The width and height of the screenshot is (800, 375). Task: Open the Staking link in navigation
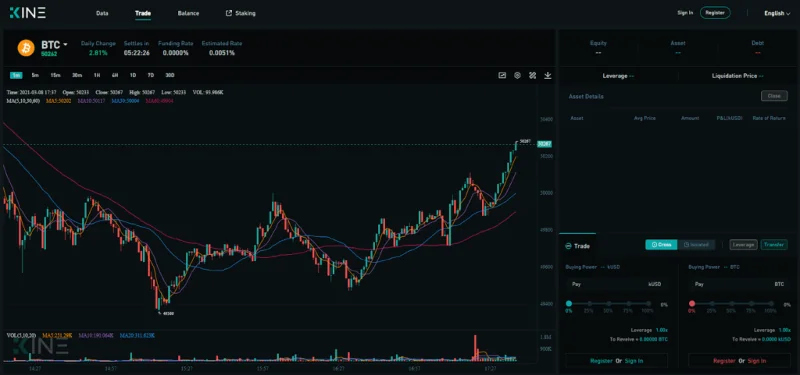(245, 13)
